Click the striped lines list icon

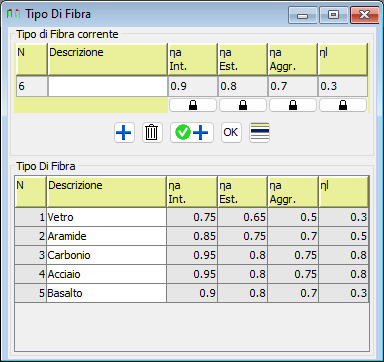[x=260, y=133]
